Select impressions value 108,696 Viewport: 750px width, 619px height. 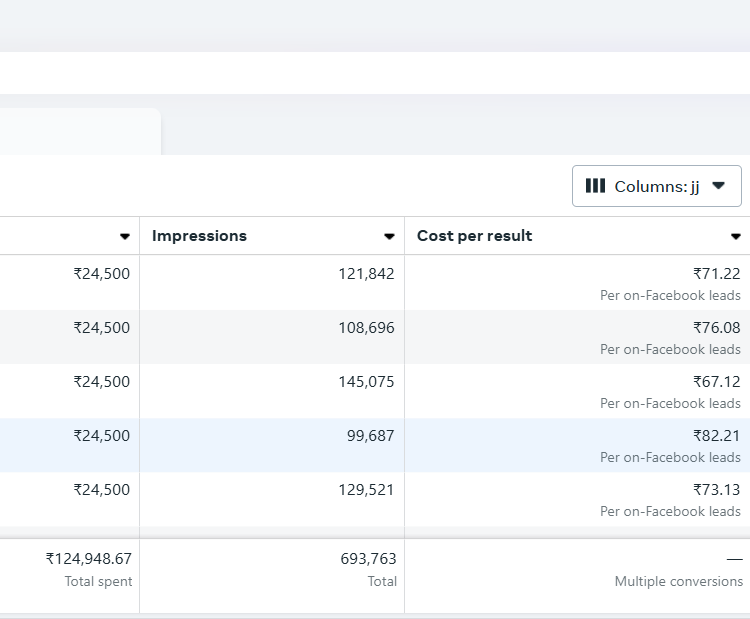[x=366, y=328]
